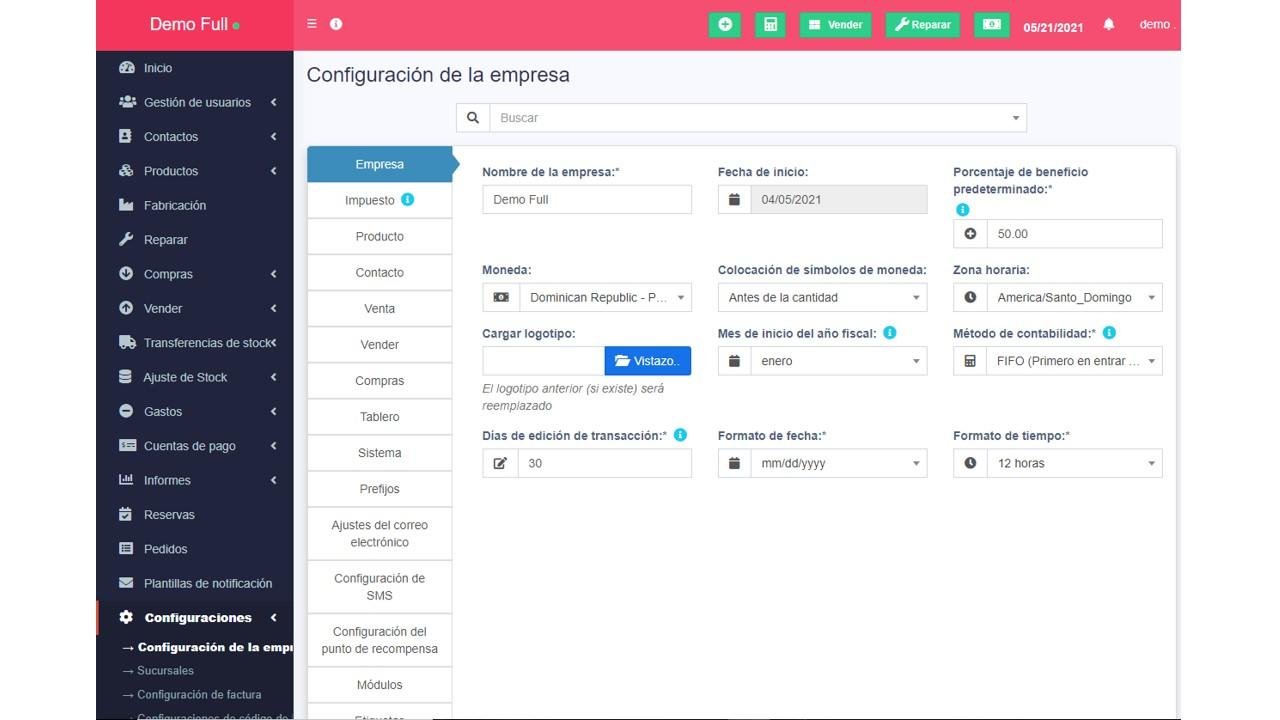Open the Sucursales submenu link
The image size is (1280, 720).
[165, 671]
